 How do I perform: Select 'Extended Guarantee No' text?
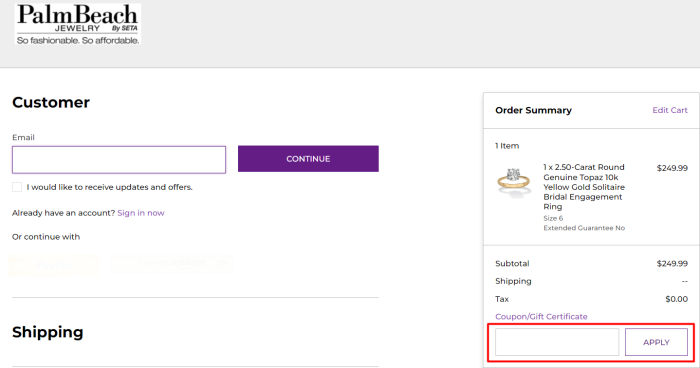click(584, 228)
